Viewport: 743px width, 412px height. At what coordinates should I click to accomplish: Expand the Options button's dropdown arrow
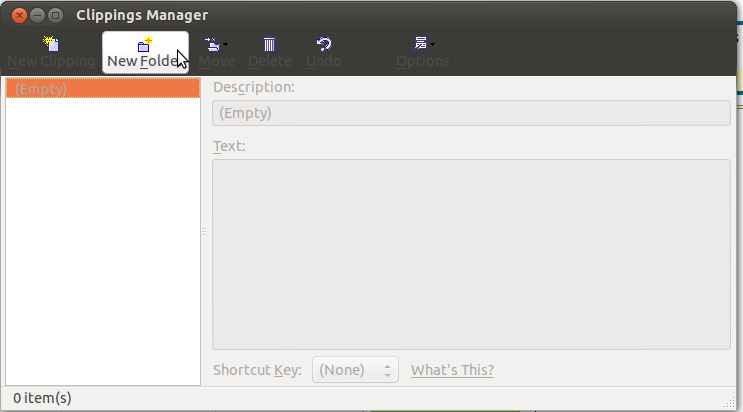pyautogui.click(x=432, y=44)
